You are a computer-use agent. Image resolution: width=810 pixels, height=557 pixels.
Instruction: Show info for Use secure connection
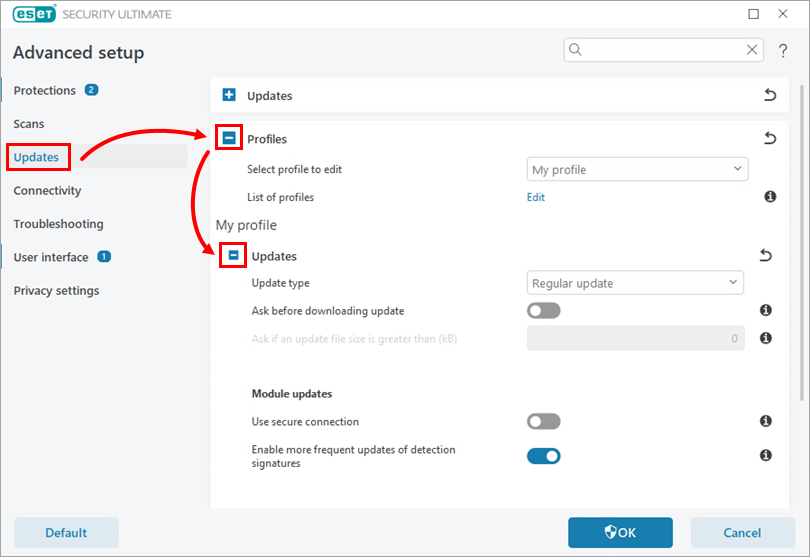(766, 422)
